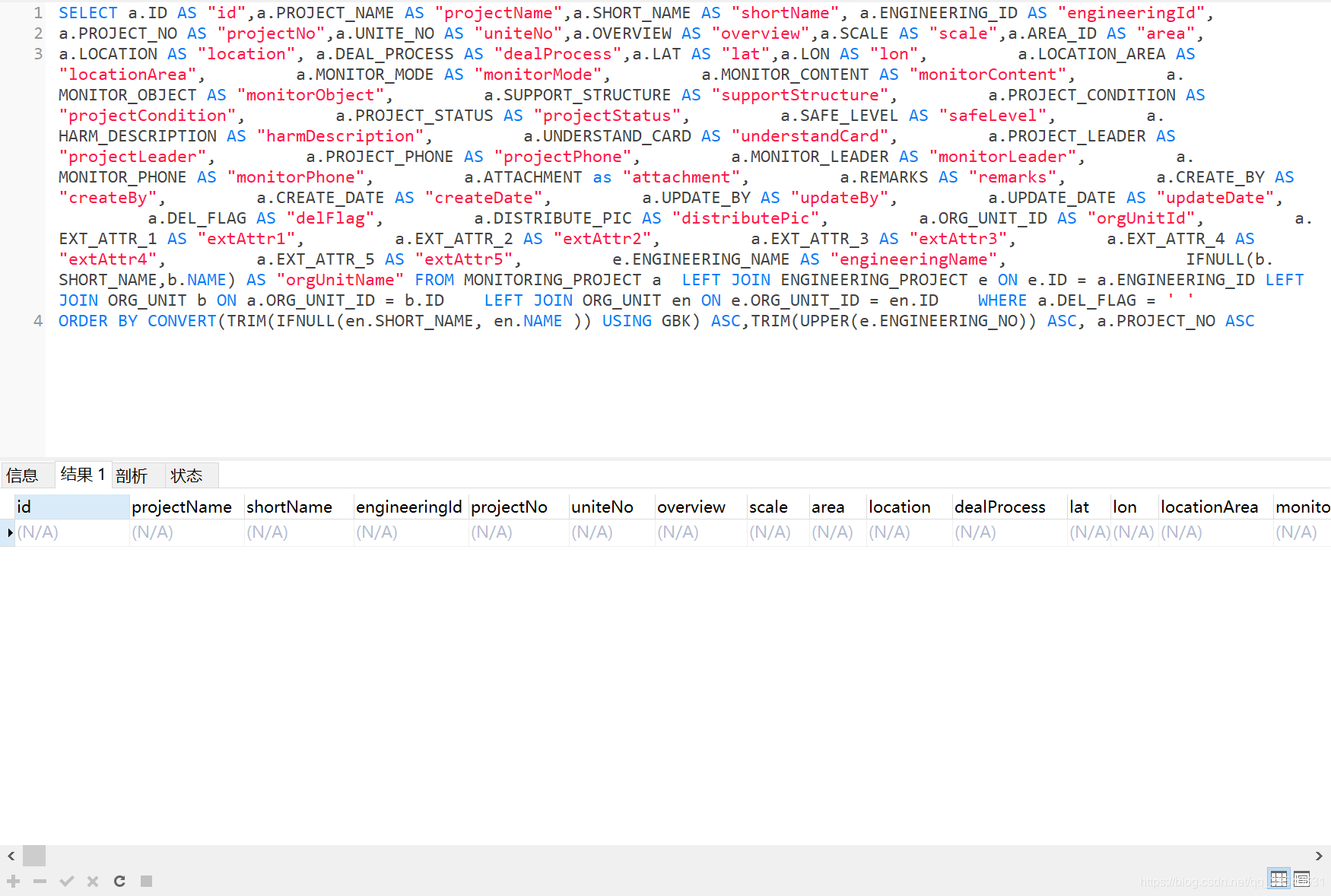Apply record changes with the checkmark icon
Image resolution: width=1331 pixels, height=896 pixels.
67,881
